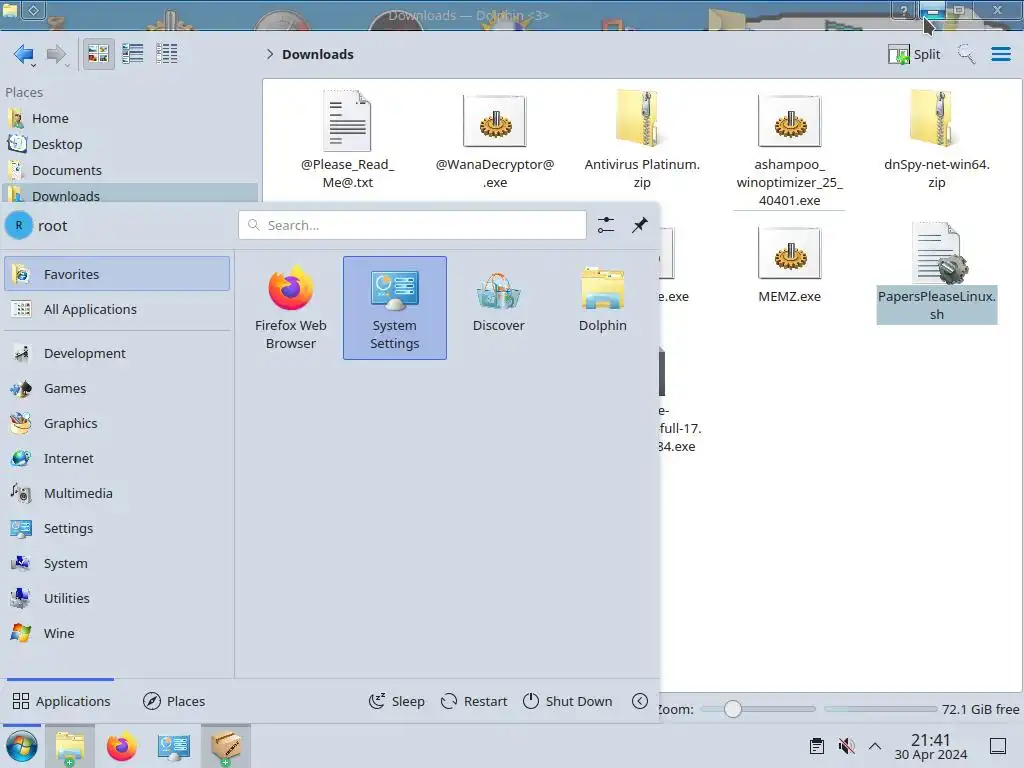The height and width of the screenshot is (768, 1024).
Task: Select ashampoo_winoptimizer_25_40401.exe file
Action: tap(789, 149)
